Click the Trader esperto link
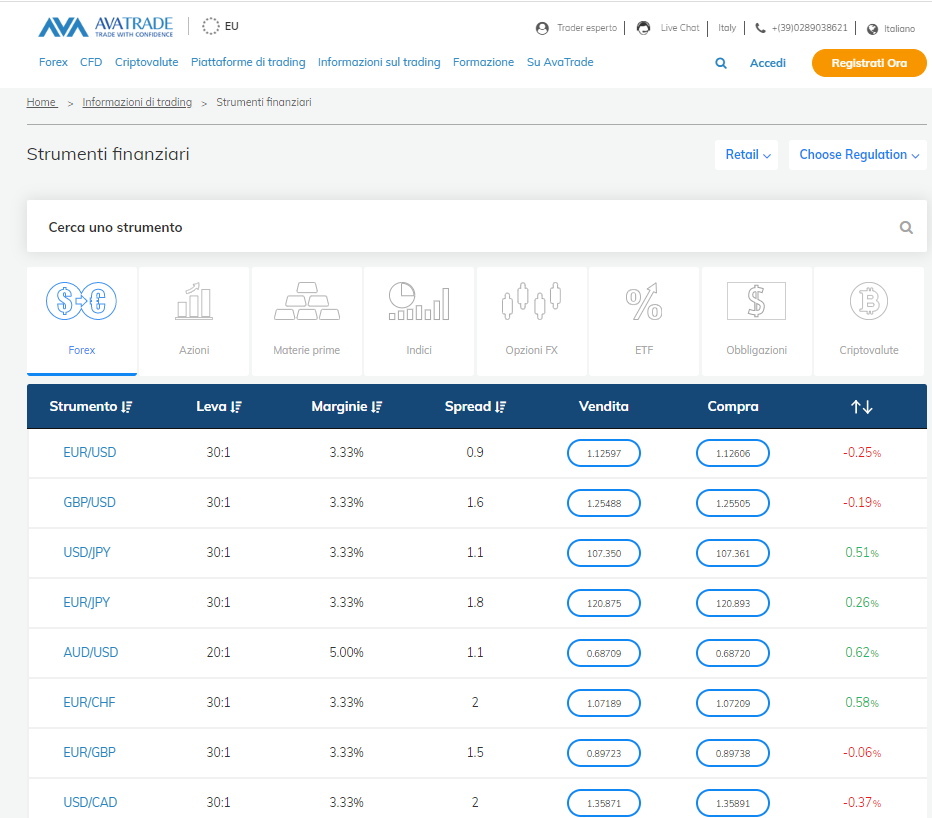 pyautogui.click(x=587, y=28)
